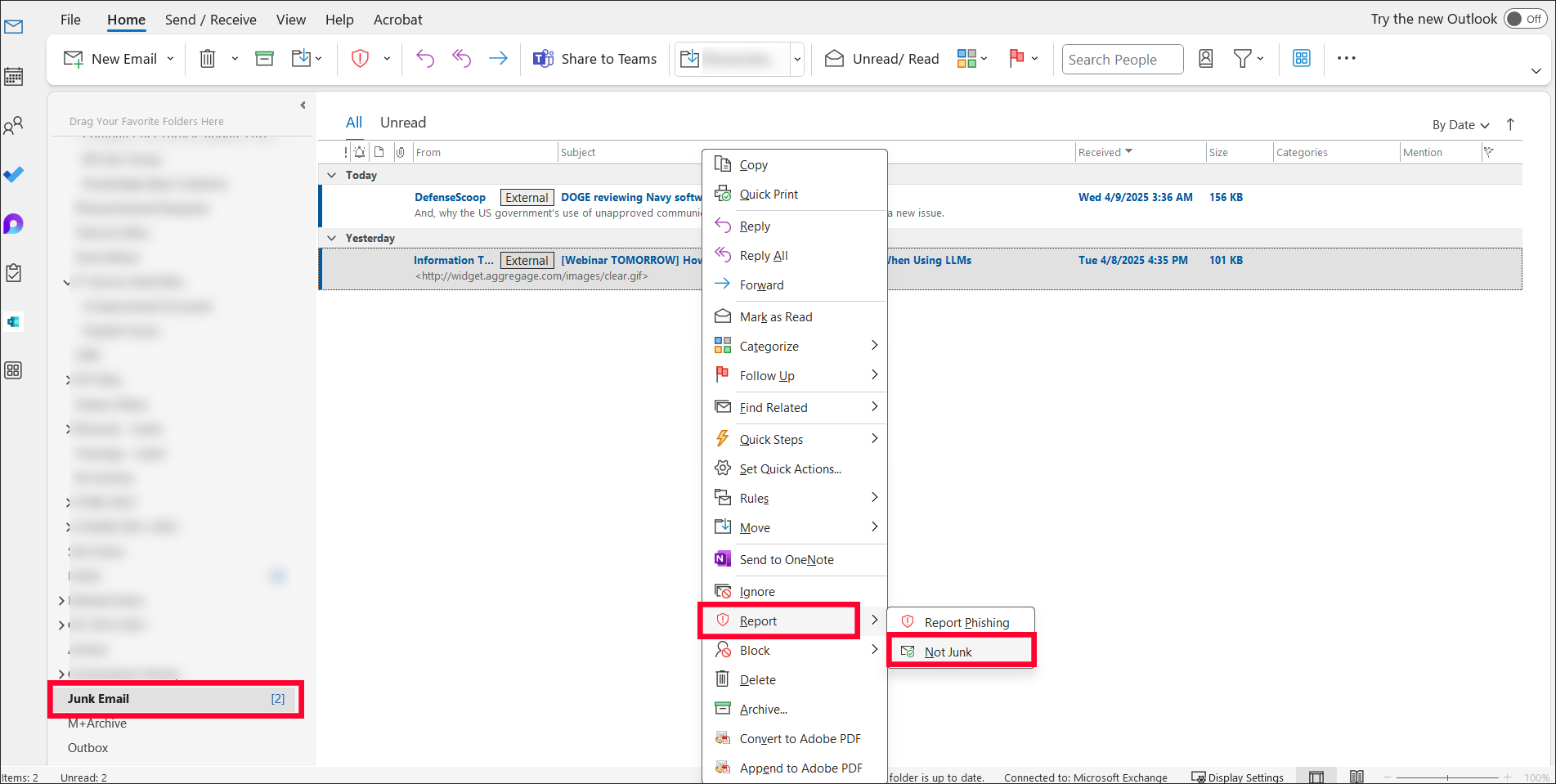Open the Delete dropdown arrow
The width and height of the screenshot is (1556, 784).
235,59
